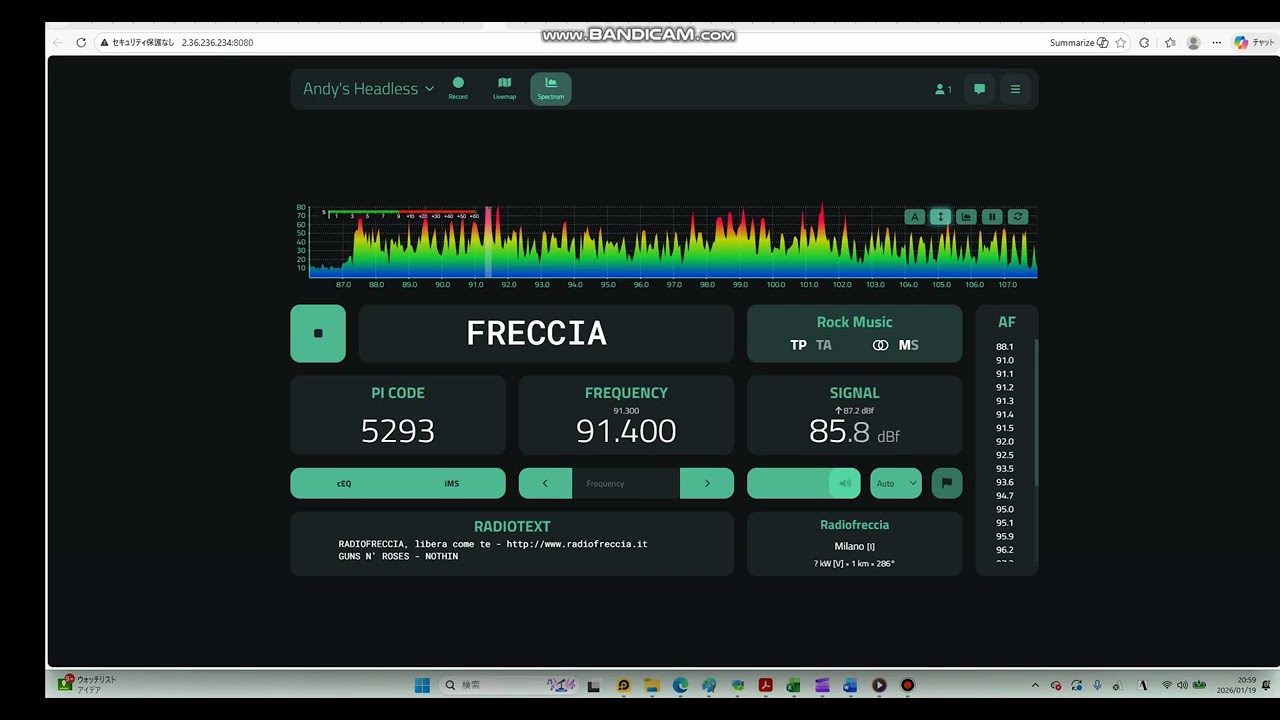Reload the browser page

pos(81,43)
